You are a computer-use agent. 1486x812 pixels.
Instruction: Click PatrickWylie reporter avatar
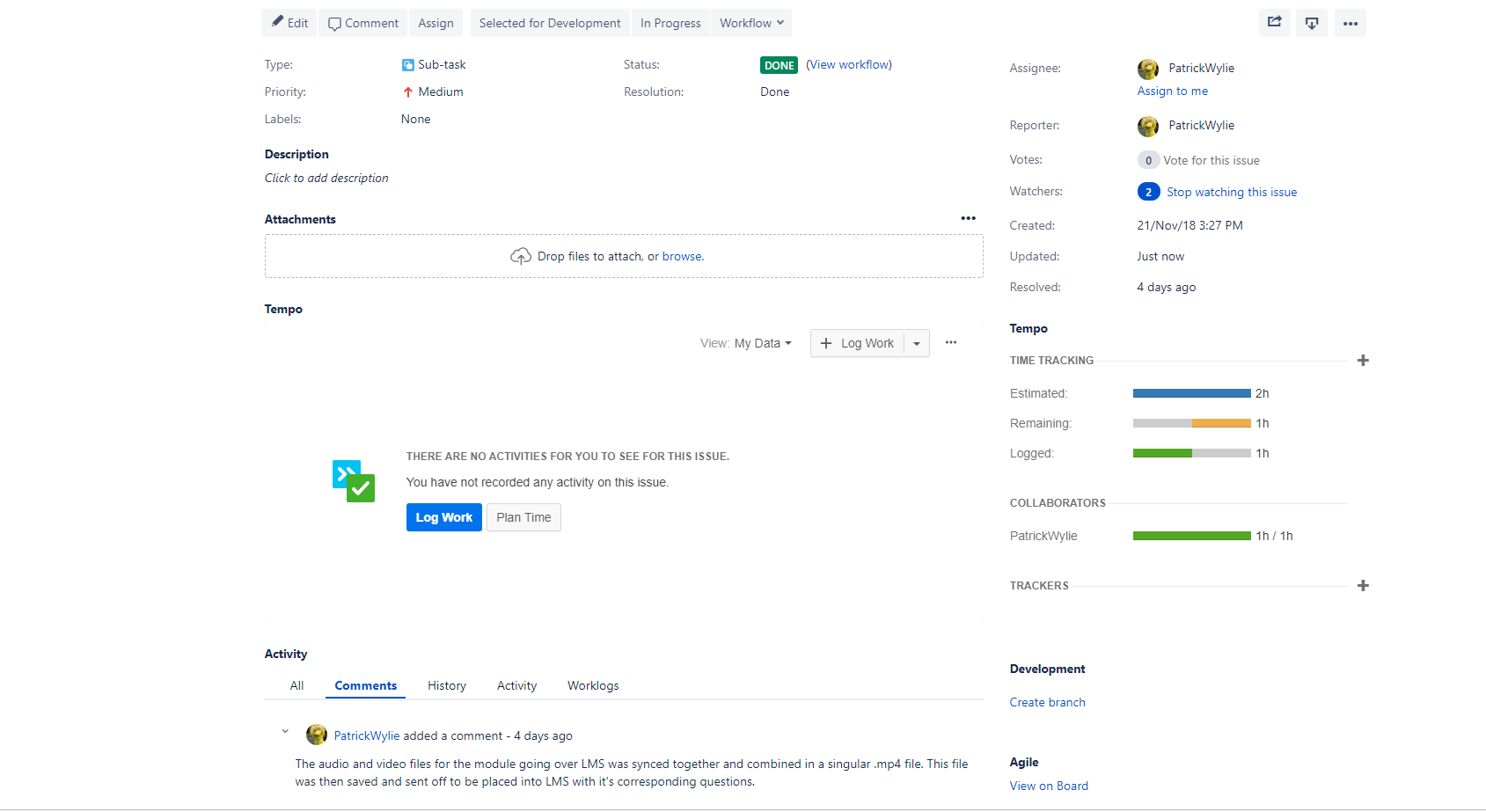coord(1148,126)
